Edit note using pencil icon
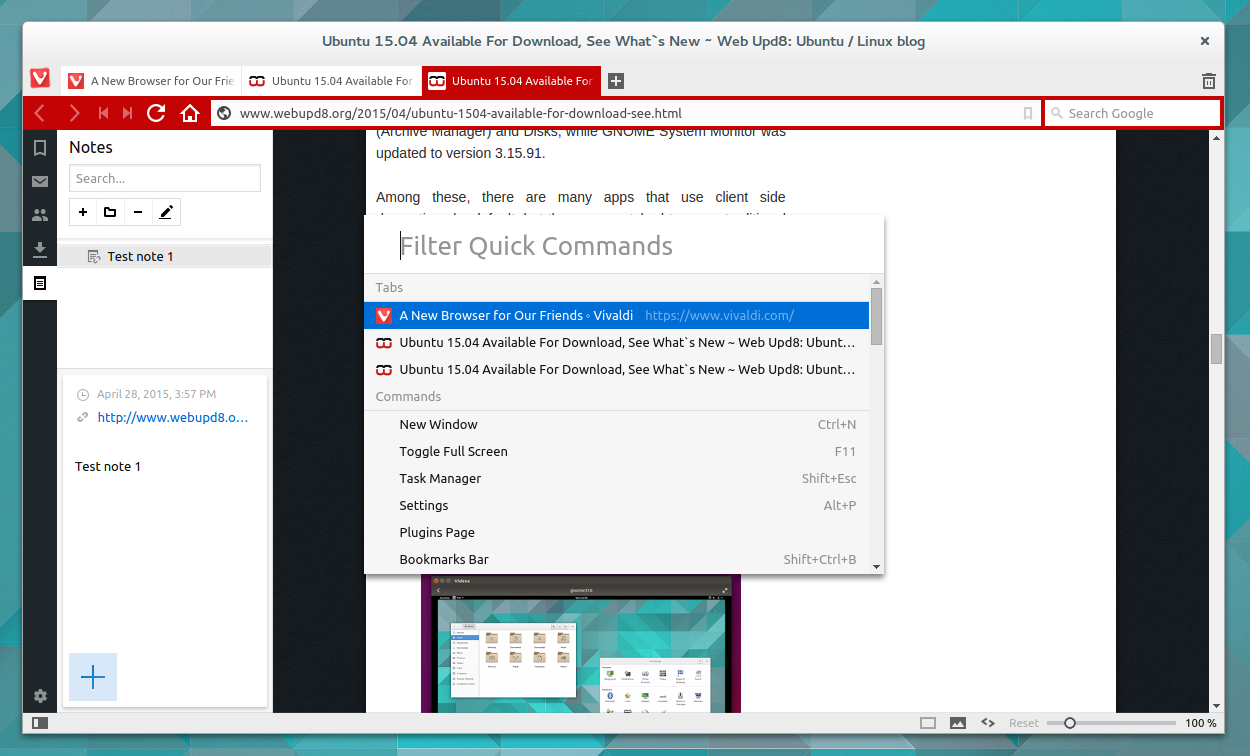The height and width of the screenshot is (756, 1250). coord(166,212)
